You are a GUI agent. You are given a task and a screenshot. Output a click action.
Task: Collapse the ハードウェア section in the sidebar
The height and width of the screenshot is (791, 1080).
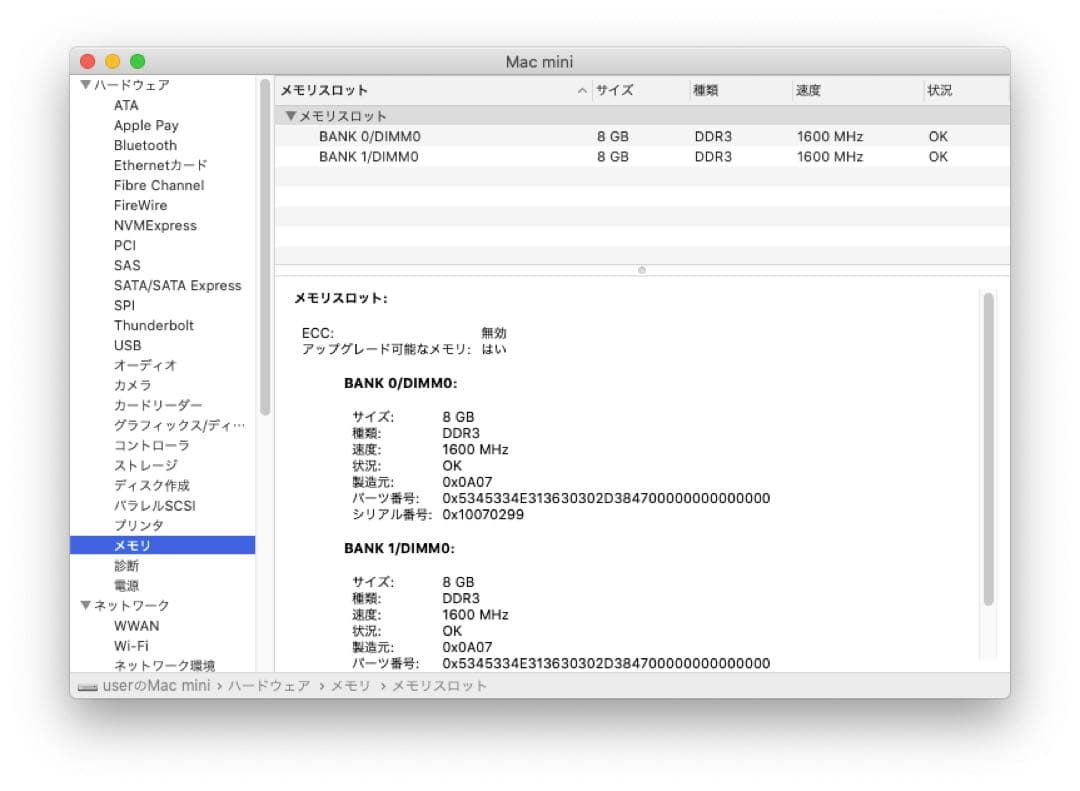[88, 85]
